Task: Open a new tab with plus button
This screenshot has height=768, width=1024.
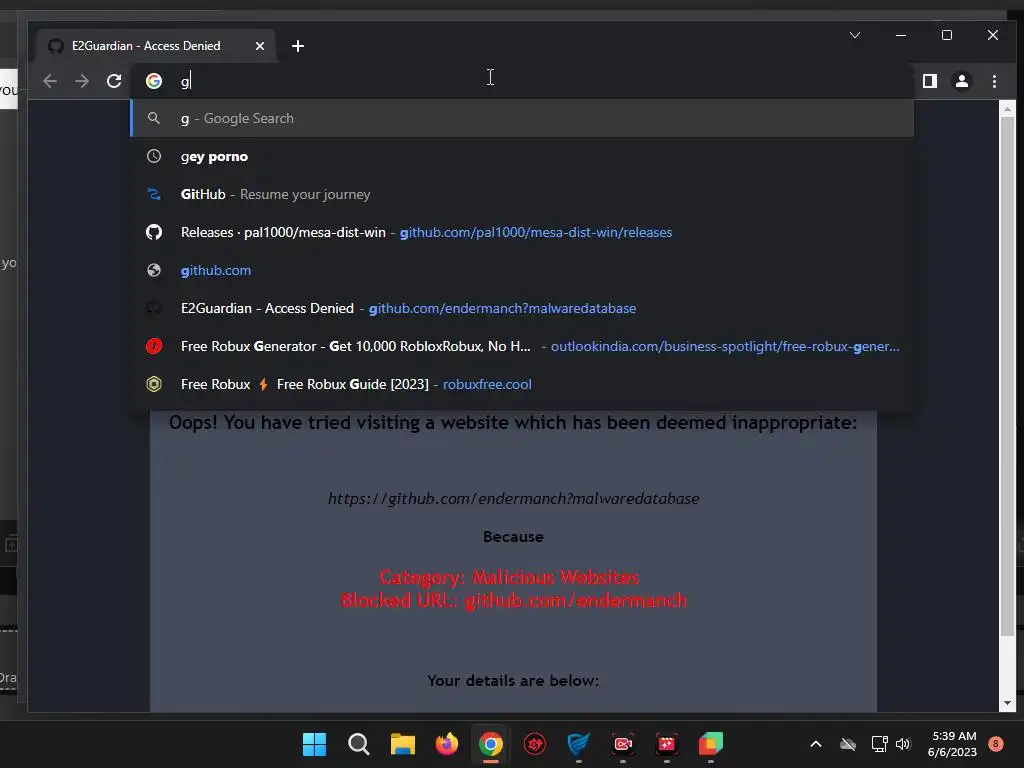Action: pos(298,46)
